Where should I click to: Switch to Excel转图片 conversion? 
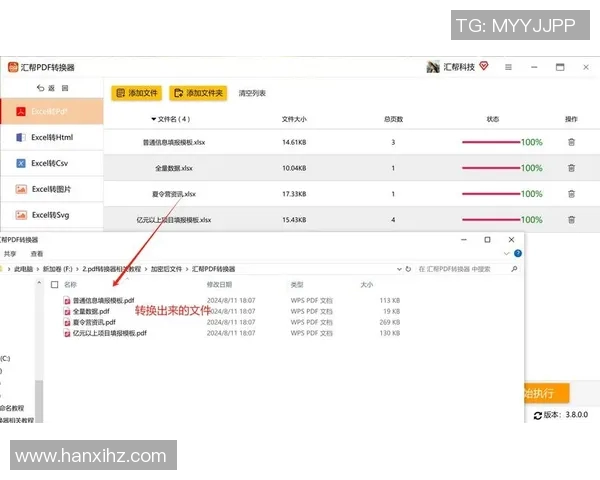52,189
